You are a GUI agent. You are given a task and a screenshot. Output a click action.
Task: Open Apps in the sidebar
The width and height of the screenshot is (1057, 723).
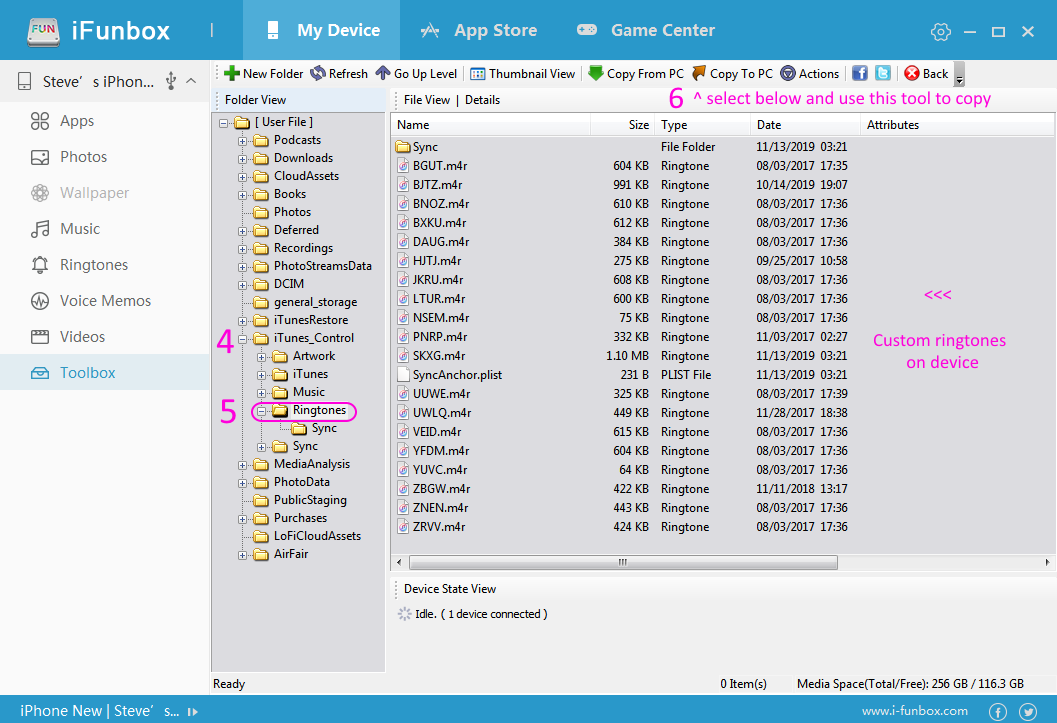point(104,121)
